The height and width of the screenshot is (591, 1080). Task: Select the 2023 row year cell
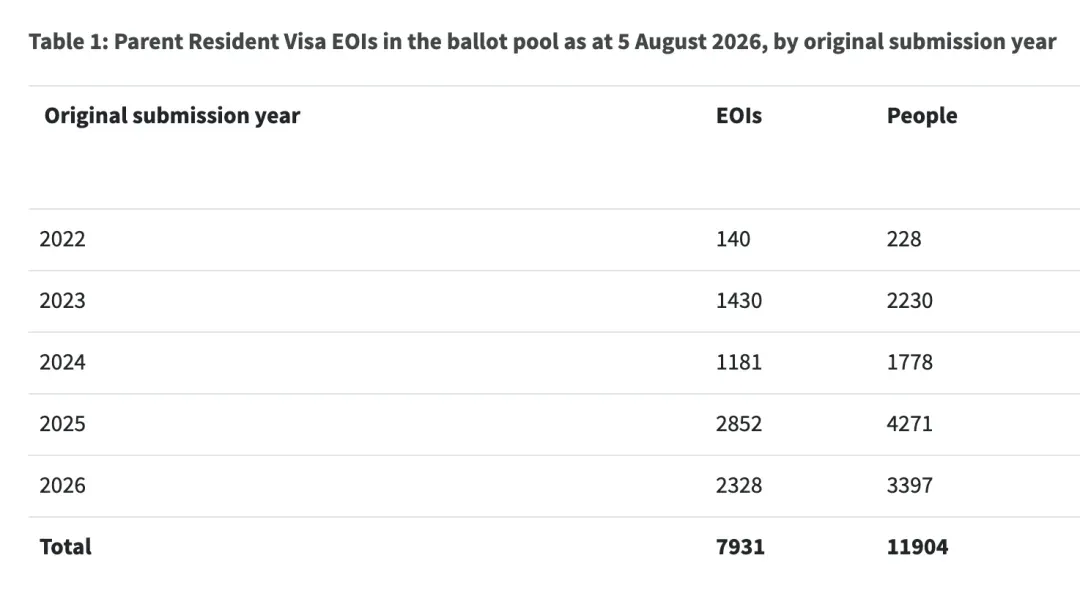coord(63,301)
